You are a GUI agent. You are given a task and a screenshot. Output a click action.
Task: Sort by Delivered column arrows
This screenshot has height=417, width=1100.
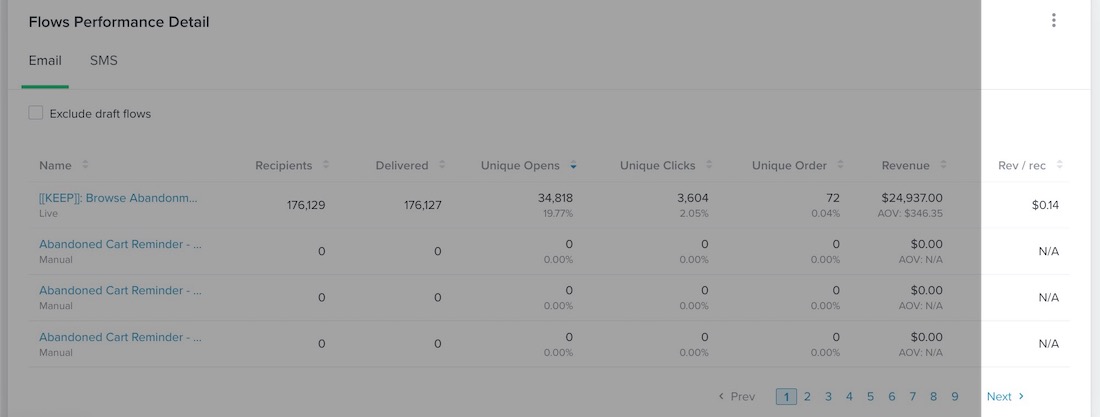(442, 165)
